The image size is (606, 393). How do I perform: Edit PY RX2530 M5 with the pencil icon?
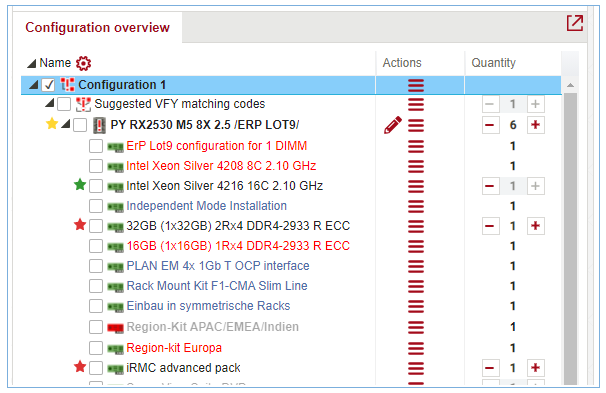393,125
